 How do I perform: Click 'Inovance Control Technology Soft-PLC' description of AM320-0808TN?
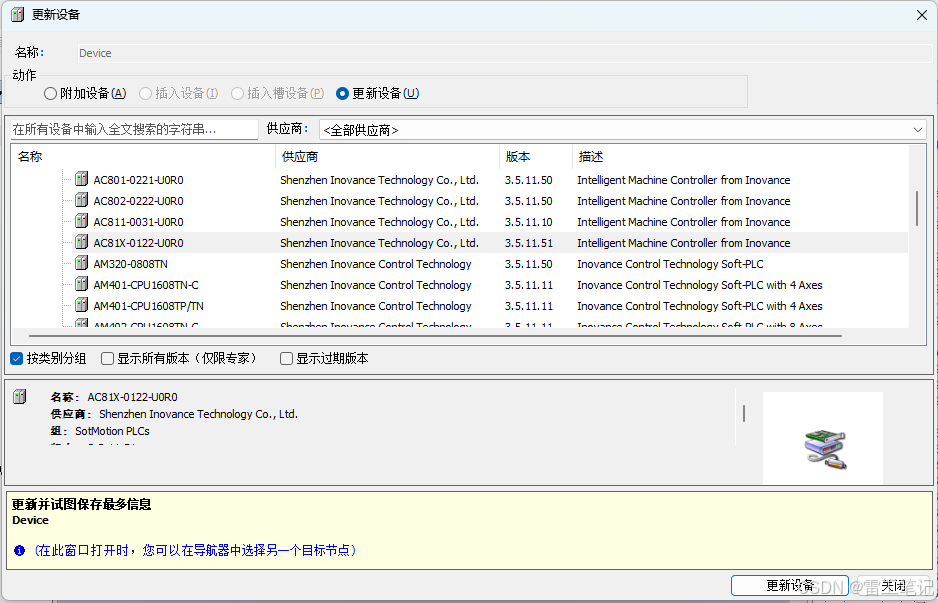(x=670, y=264)
